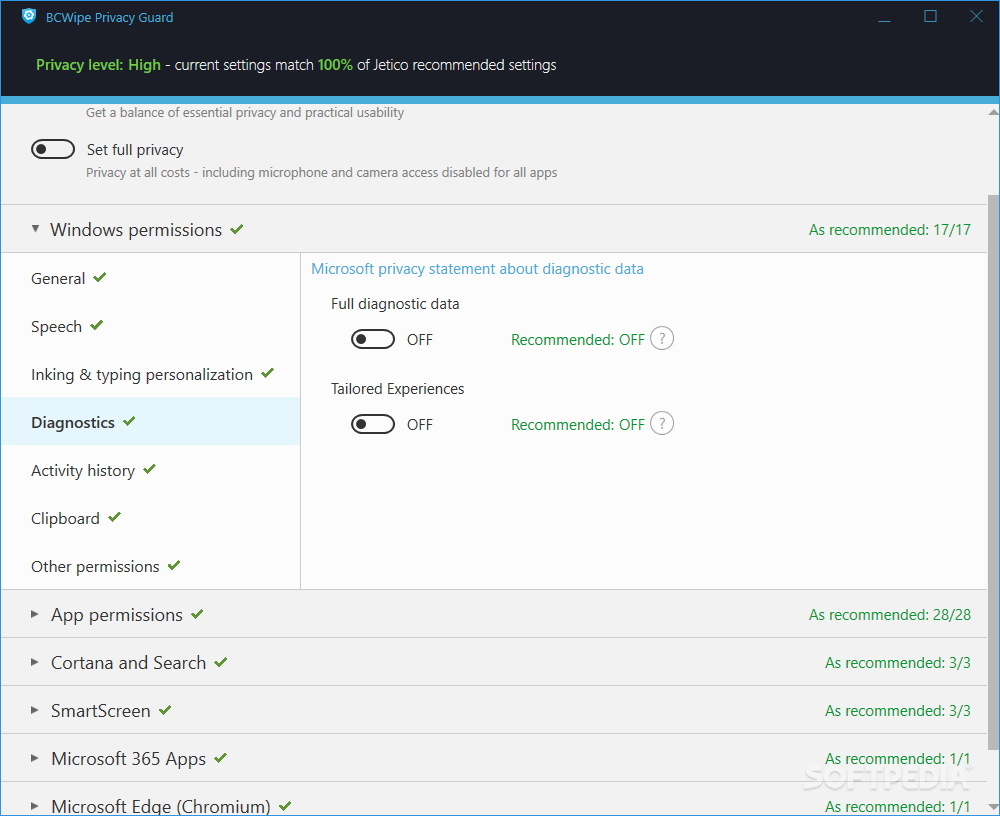Click 'As recommended: 17/17' status text

click(x=890, y=230)
